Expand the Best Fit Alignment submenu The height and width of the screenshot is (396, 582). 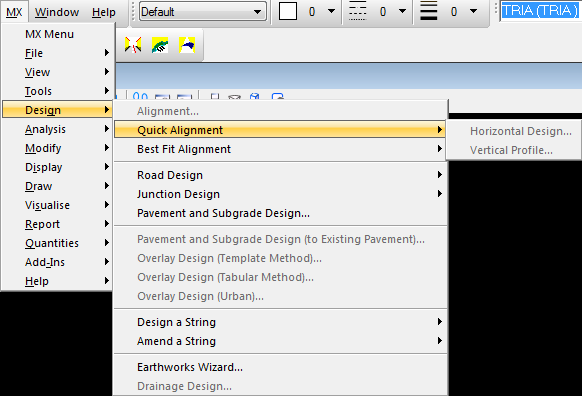point(281,149)
